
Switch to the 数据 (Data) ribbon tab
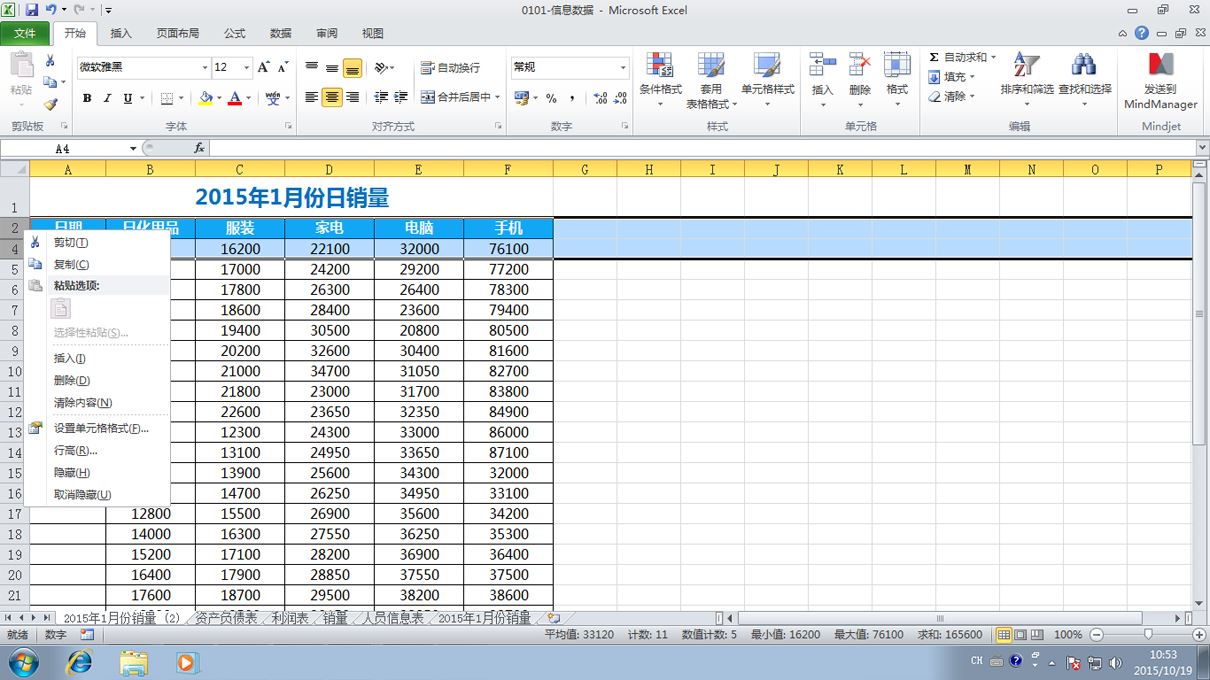tap(281, 33)
